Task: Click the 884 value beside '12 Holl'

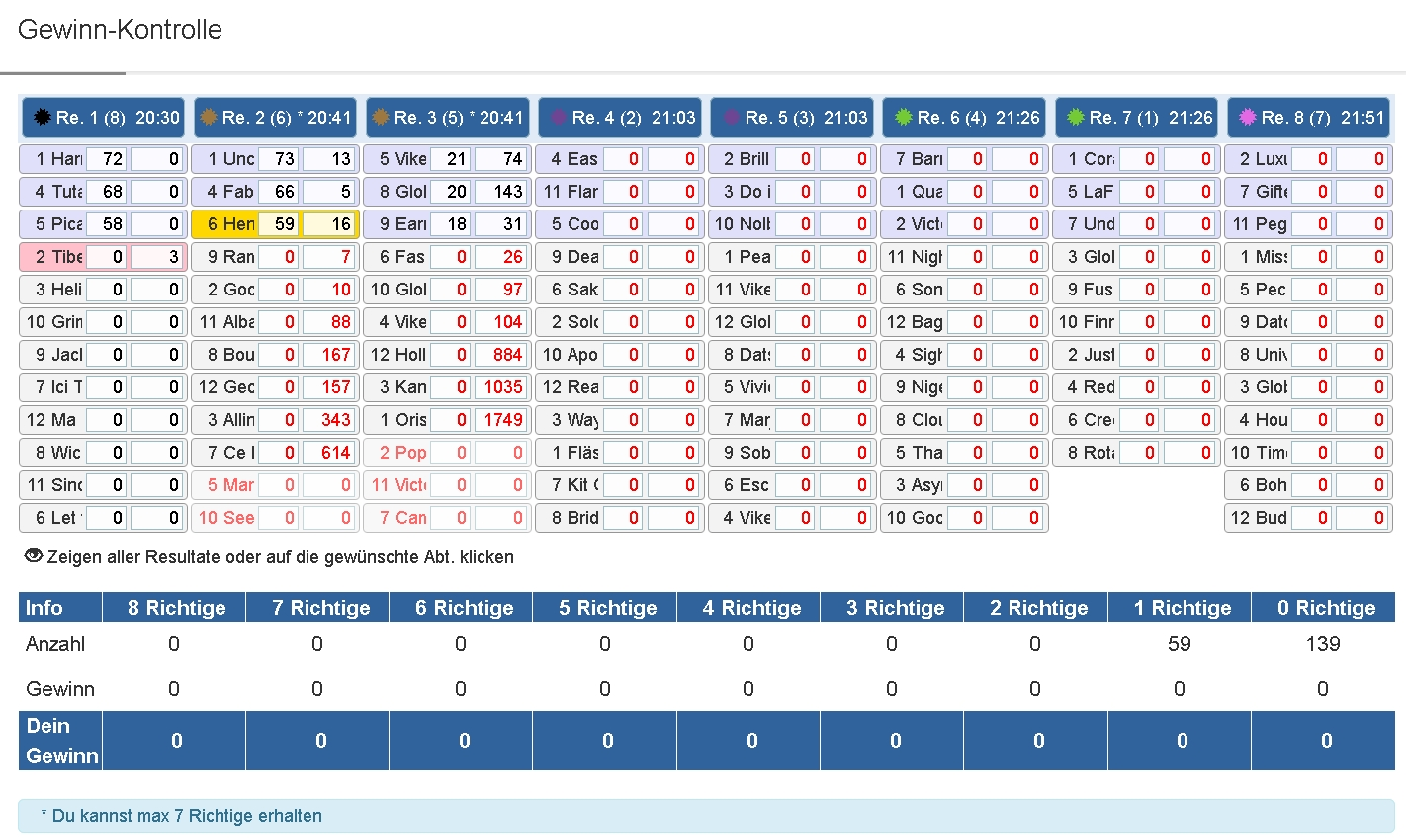Action: coord(502,355)
